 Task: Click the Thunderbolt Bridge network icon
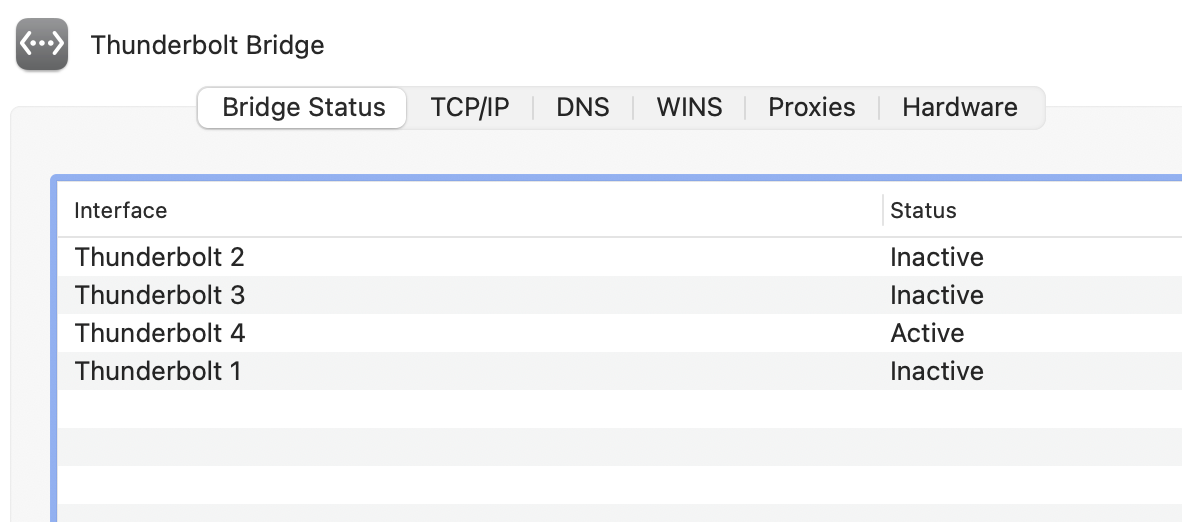(x=42, y=45)
